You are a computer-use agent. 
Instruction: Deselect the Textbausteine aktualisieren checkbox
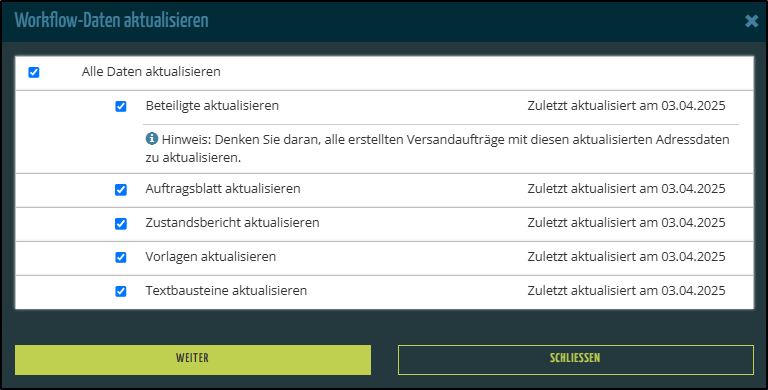(x=120, y=292)
